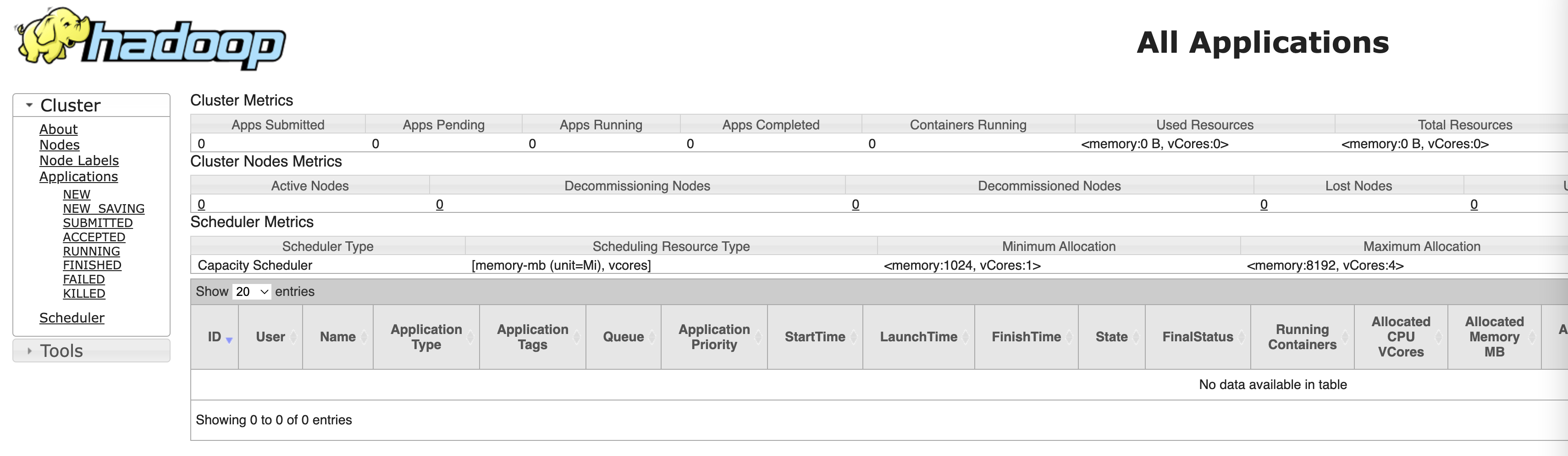Sort by the User column
Image resolution: width=1568 pixels, height=456 pixels.
coord(270,337)
